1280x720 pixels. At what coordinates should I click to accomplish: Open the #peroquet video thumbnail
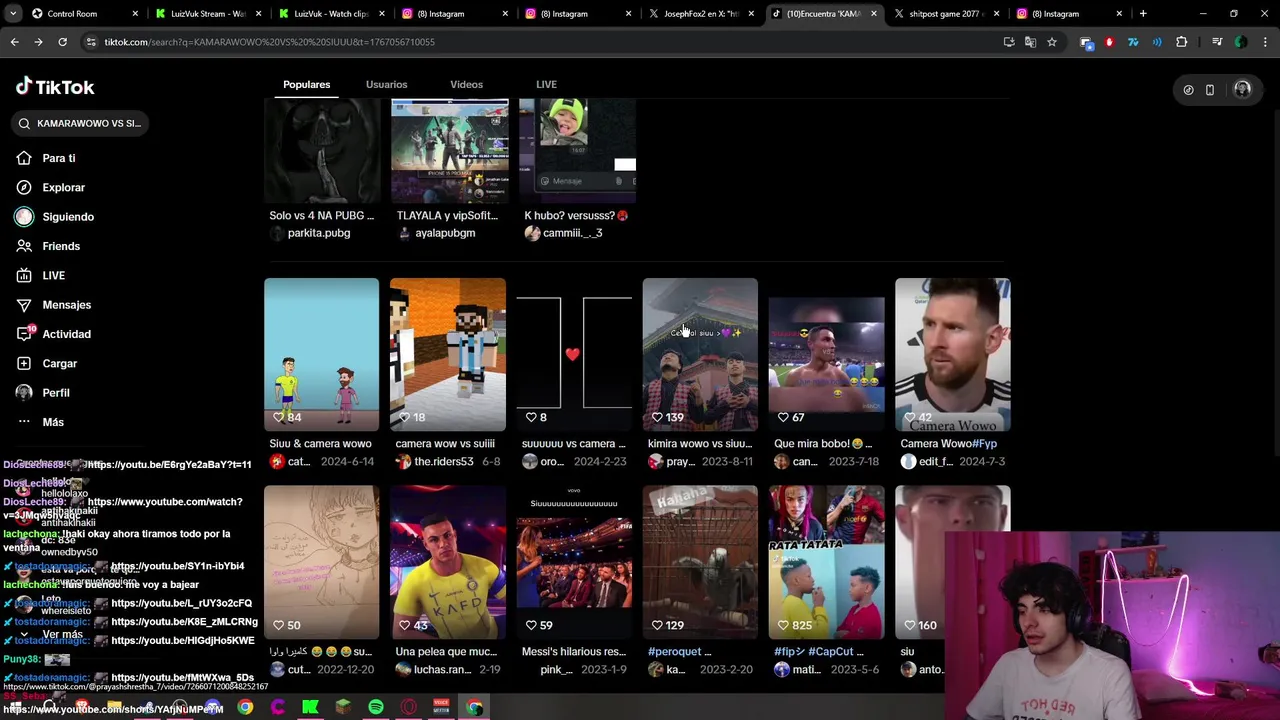(700, 562)
